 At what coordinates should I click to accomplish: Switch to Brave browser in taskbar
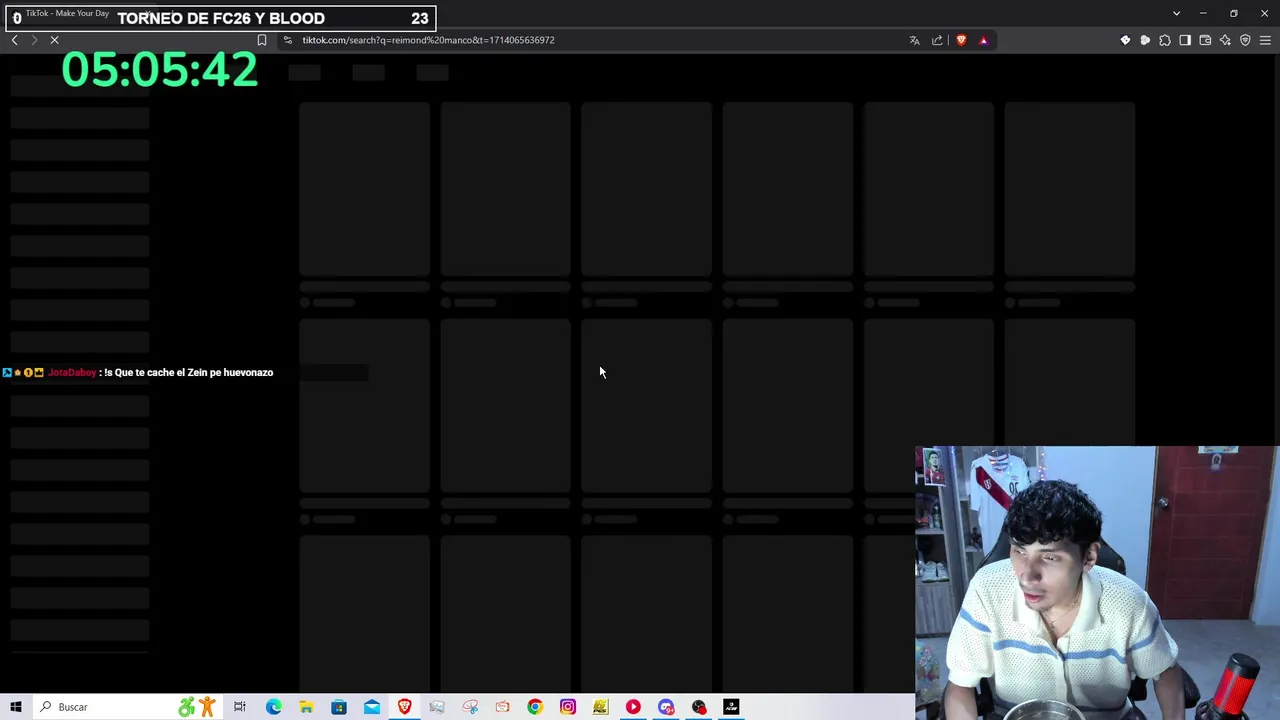404,707
